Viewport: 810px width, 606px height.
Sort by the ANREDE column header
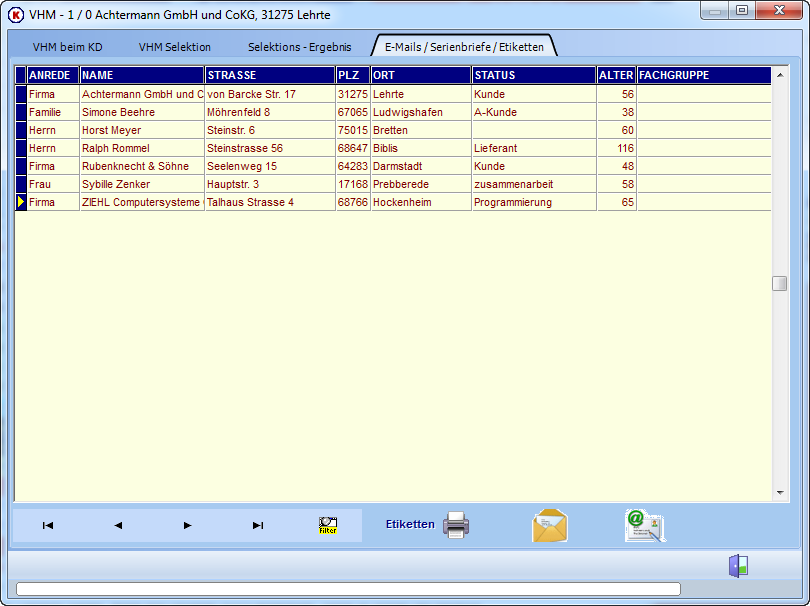pos(53,75)
